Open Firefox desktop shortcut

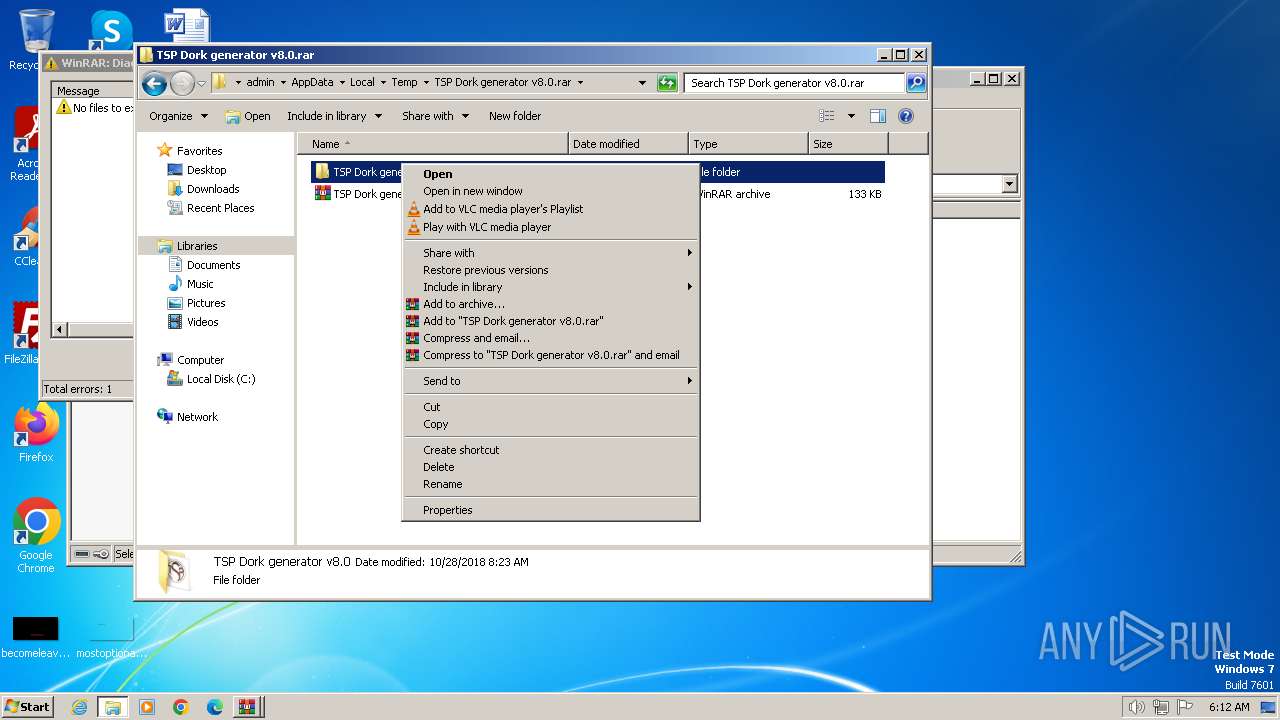tap(36, 433)
